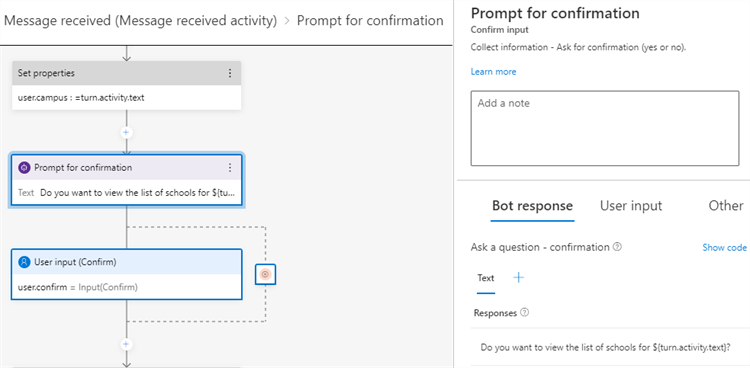Click Show code link
The width and height of the screenshot is (750, 368).
tap(724, 247)
